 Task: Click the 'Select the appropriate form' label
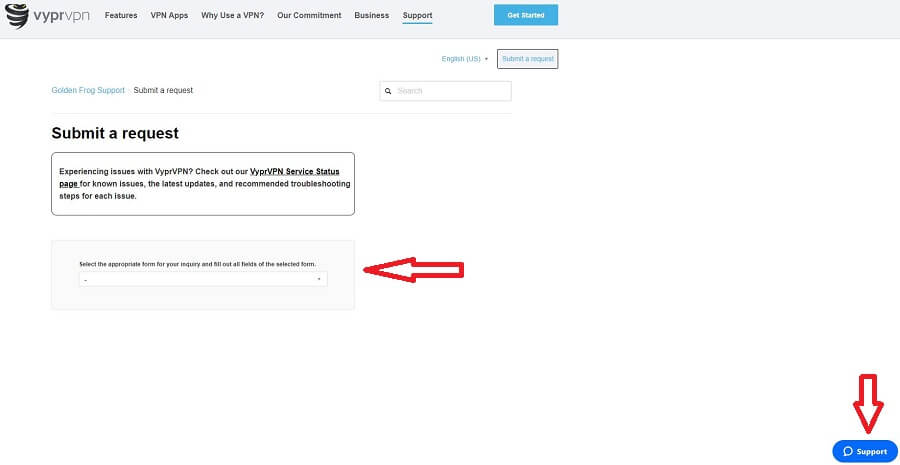click(197, 264)
